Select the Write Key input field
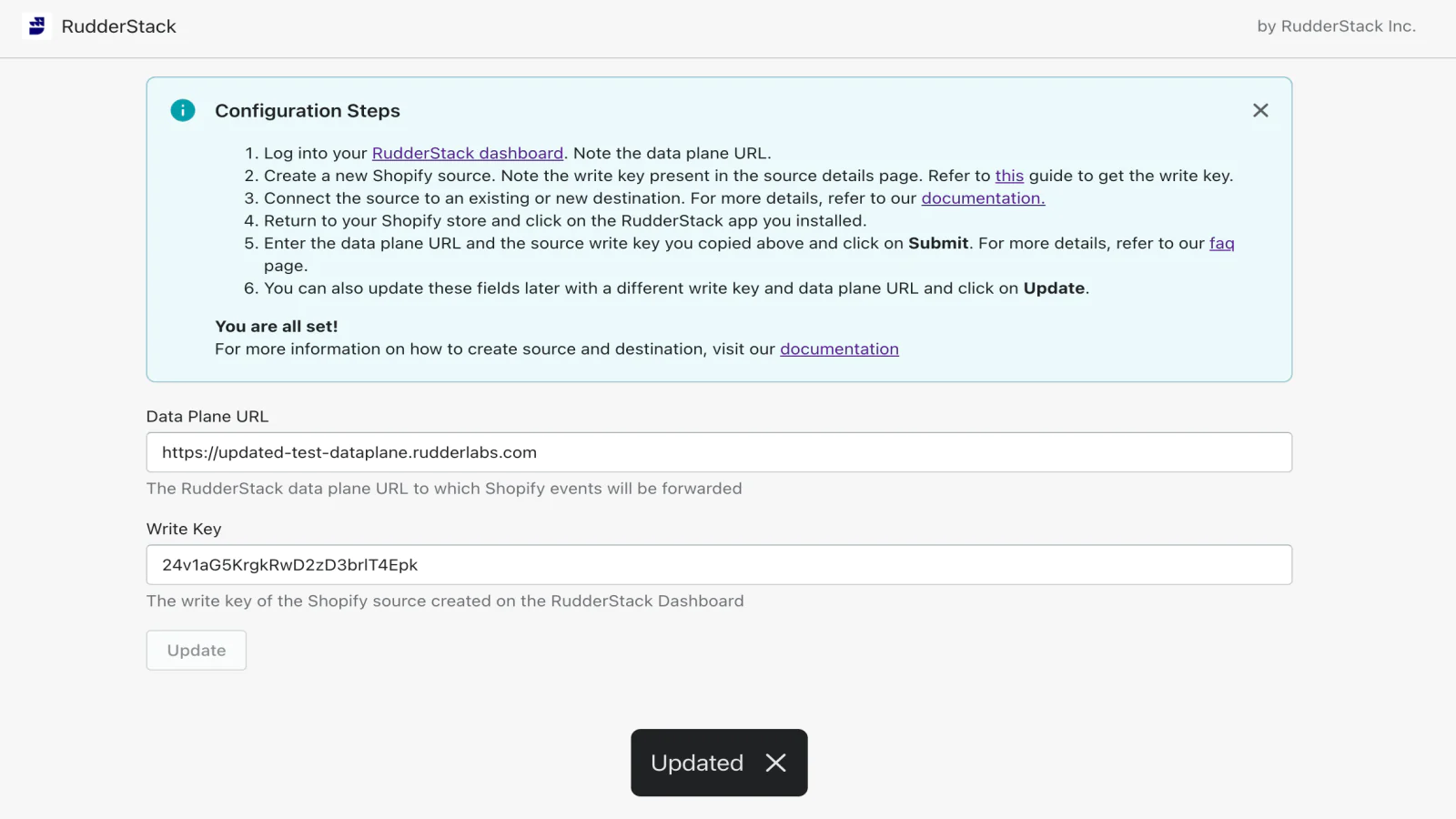Screen dimensions: 1456x819 click(719, 564)
